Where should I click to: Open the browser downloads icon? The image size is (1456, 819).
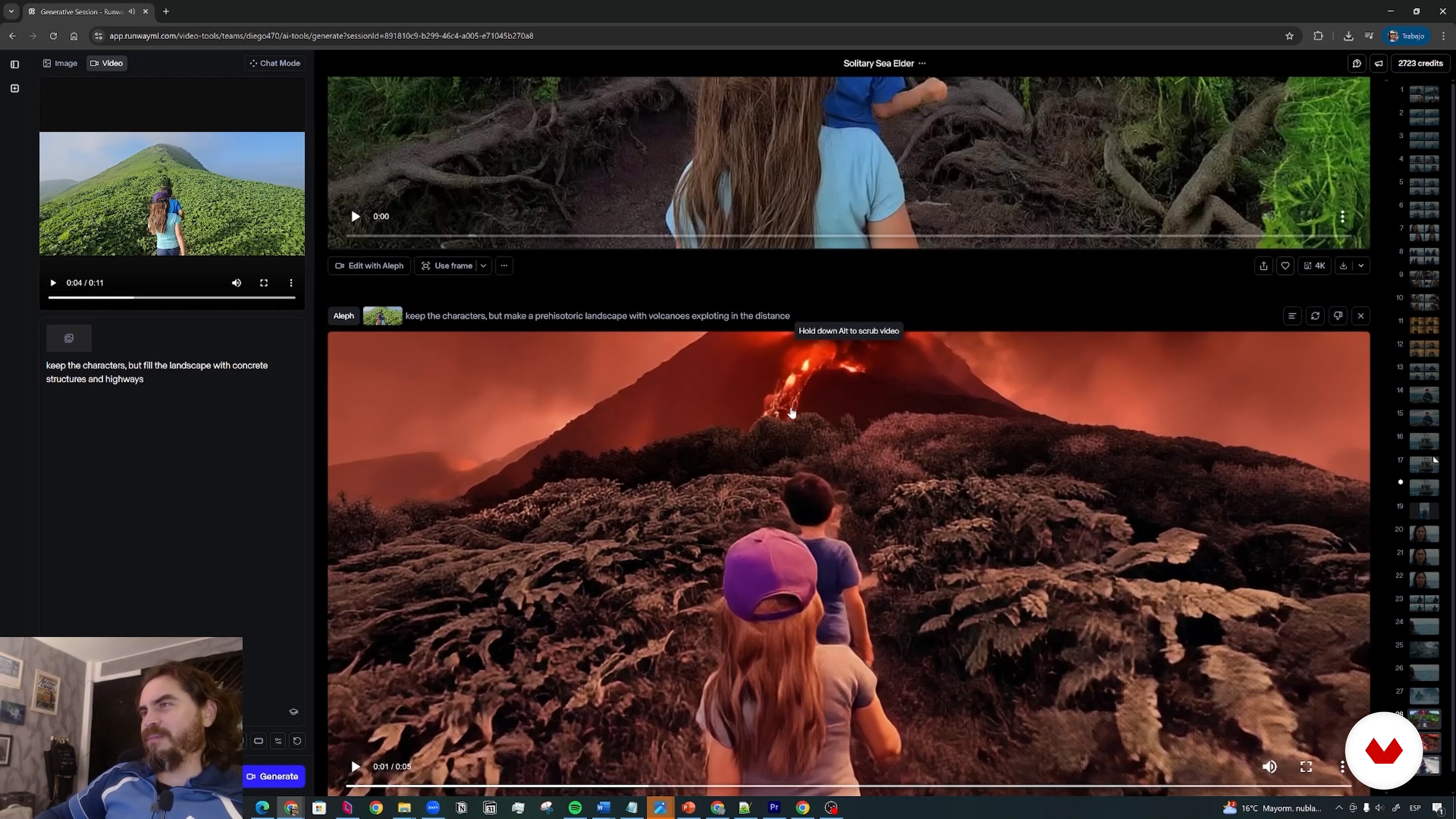click(1348, 36)
